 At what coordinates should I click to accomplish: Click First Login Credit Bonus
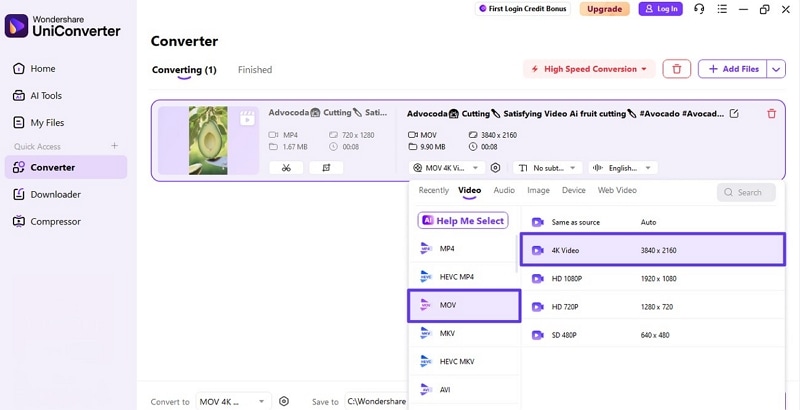(x=523, y=9)
